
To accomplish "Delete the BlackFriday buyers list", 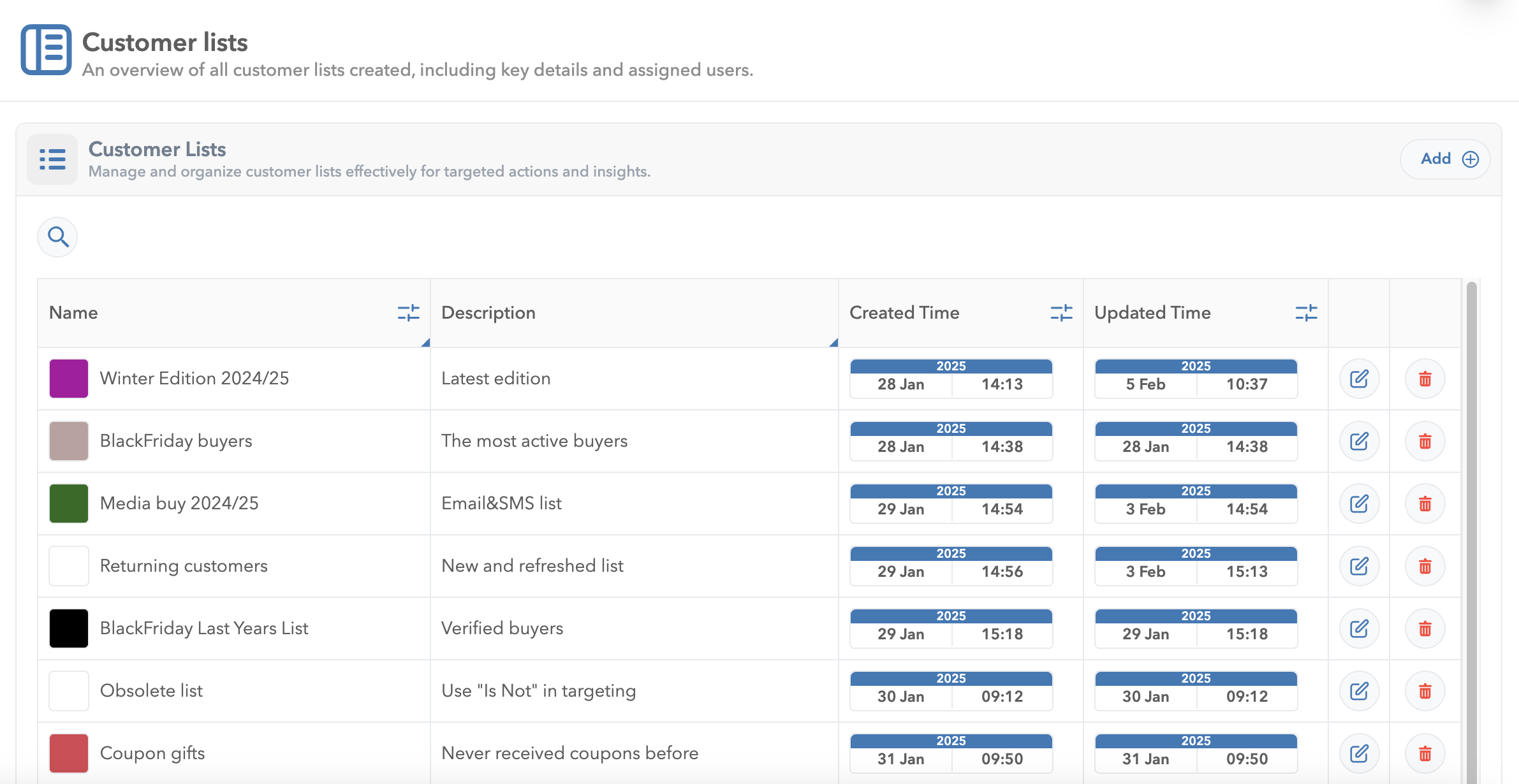I will (x=1425, y=441).
